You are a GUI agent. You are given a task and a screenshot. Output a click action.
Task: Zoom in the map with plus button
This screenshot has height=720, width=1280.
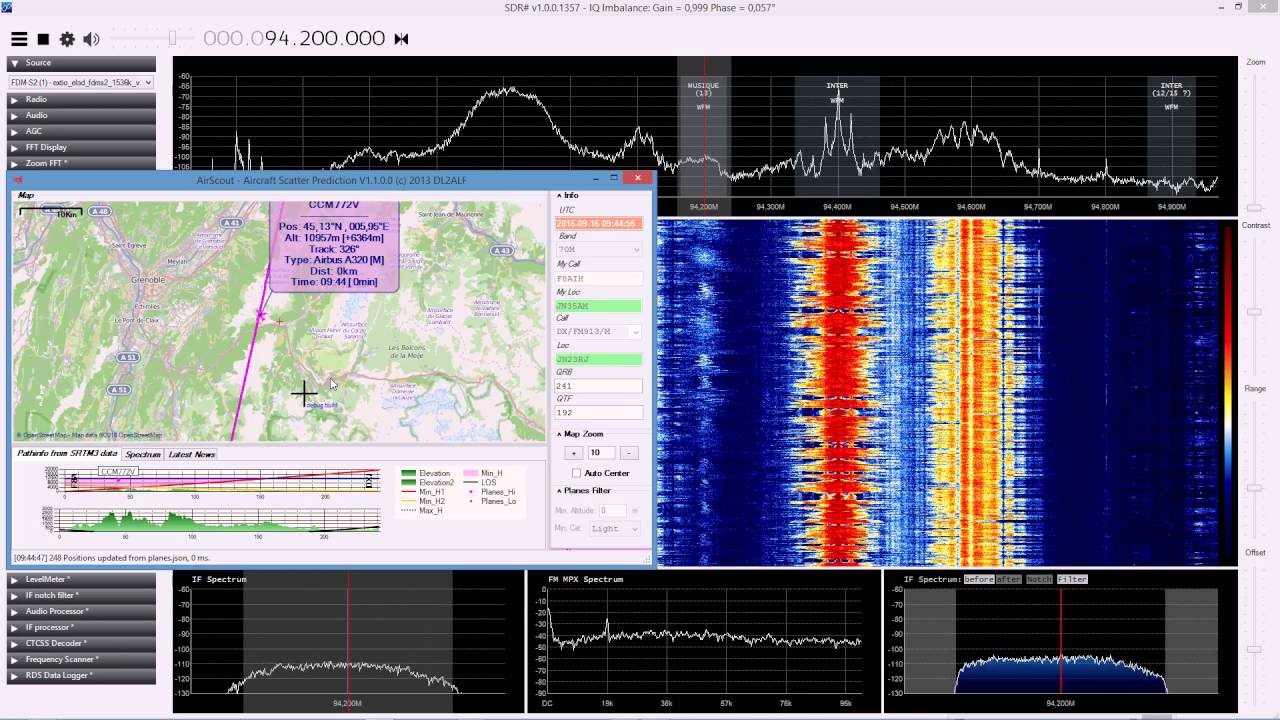coord(574,453)
